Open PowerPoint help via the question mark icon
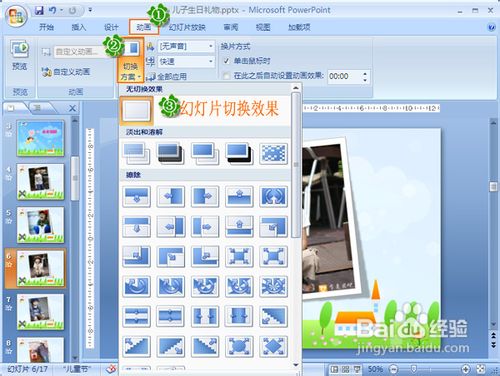This screenshot has width=500, height=376. 491,27
